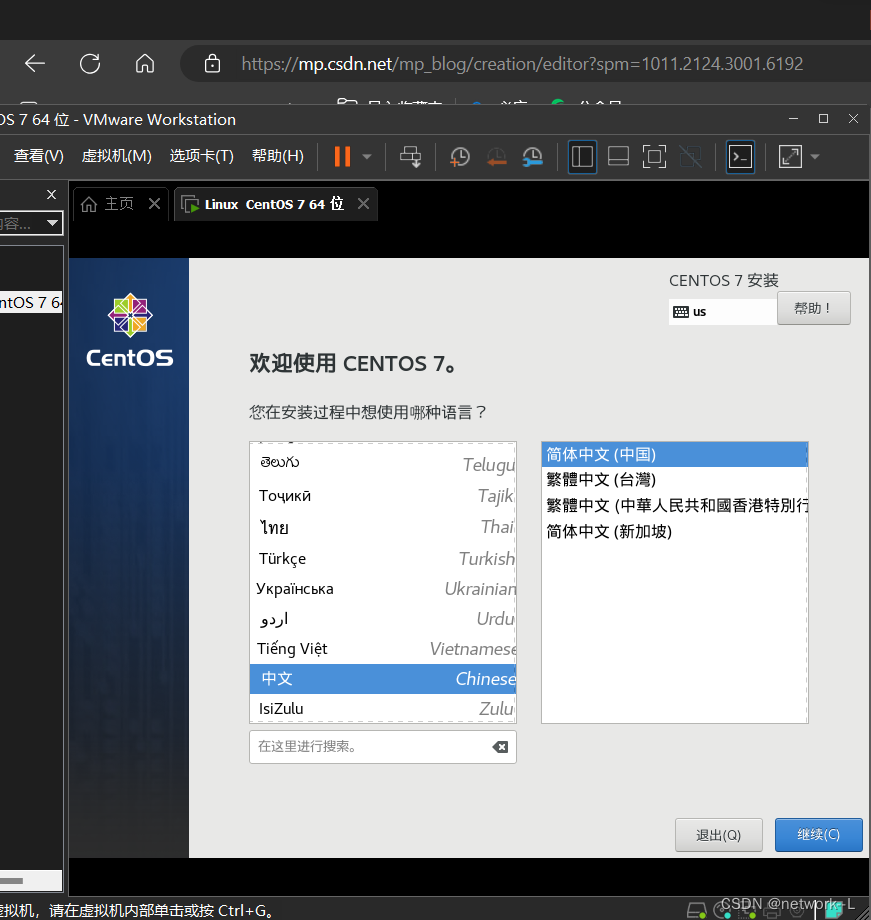Open the snapshot manager
The height and width of the screenshot is (920, 871).
(x=532, y=157)
